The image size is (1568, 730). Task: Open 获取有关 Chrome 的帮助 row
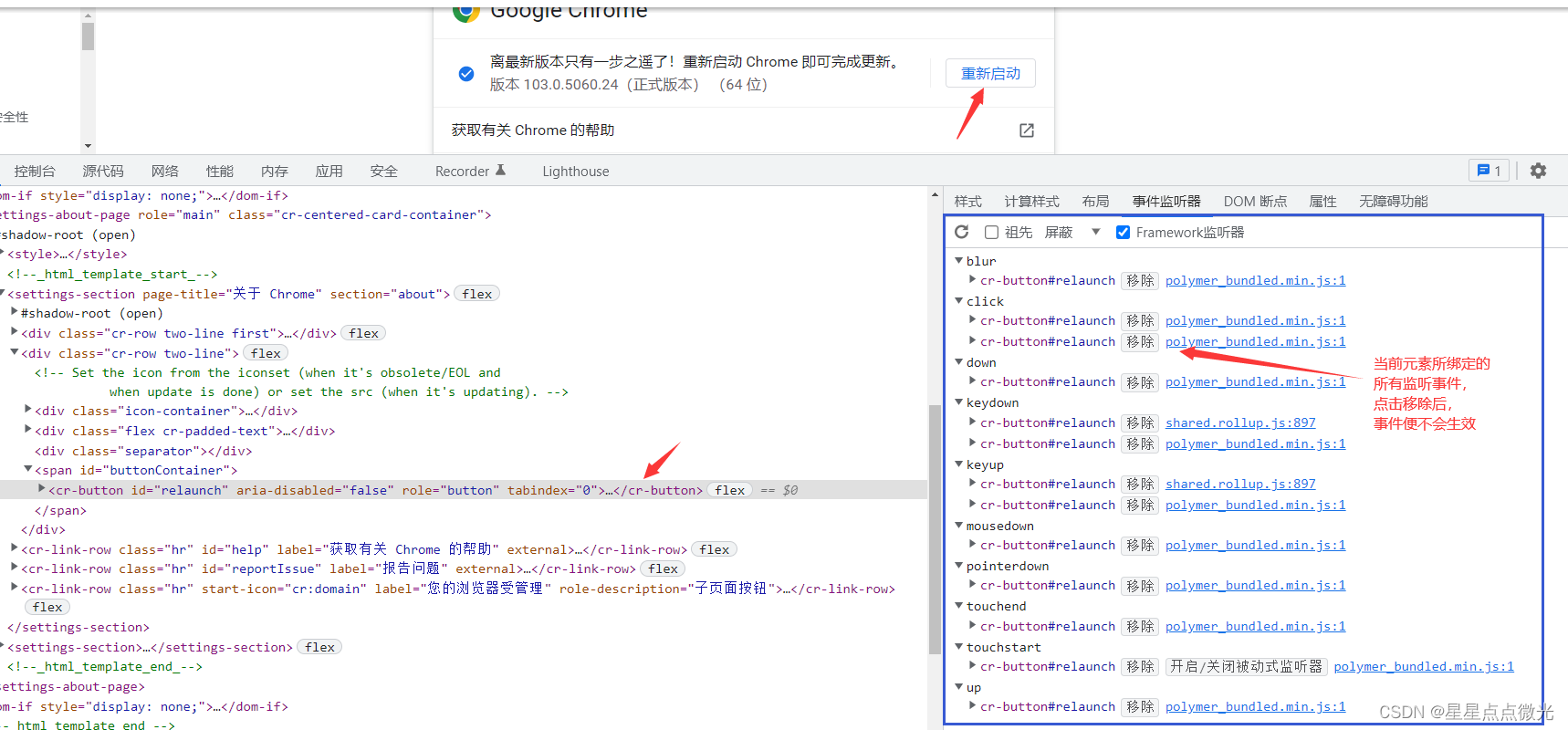pyautogui.click(x=743, y=130)
